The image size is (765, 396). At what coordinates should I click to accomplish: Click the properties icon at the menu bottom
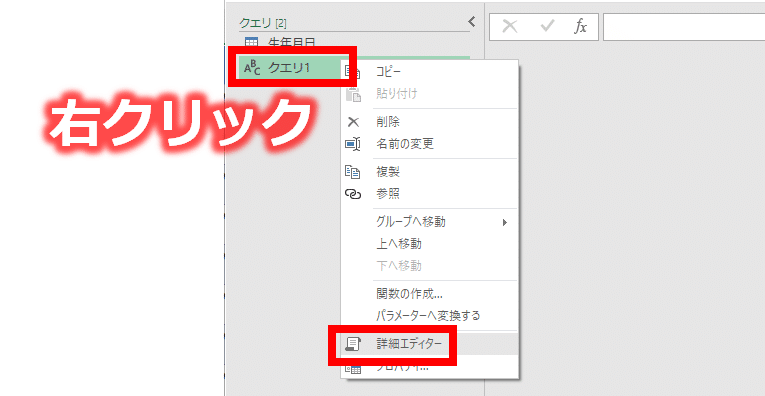click(x=353, y=369)
